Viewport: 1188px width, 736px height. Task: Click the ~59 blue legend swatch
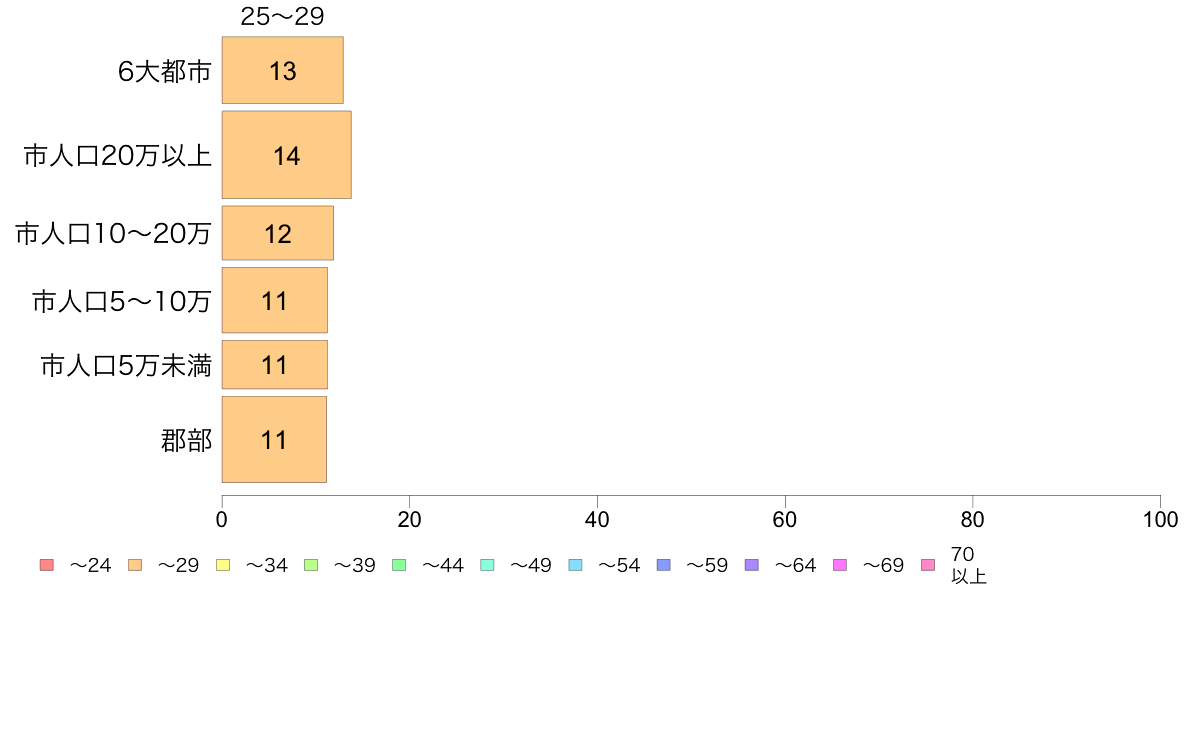point(664,565)
